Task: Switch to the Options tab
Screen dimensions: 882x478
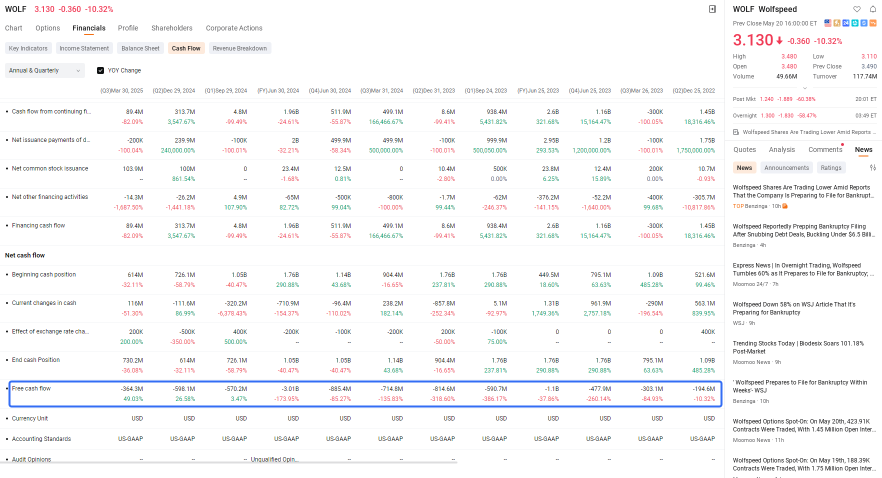Action: (48, 28)
